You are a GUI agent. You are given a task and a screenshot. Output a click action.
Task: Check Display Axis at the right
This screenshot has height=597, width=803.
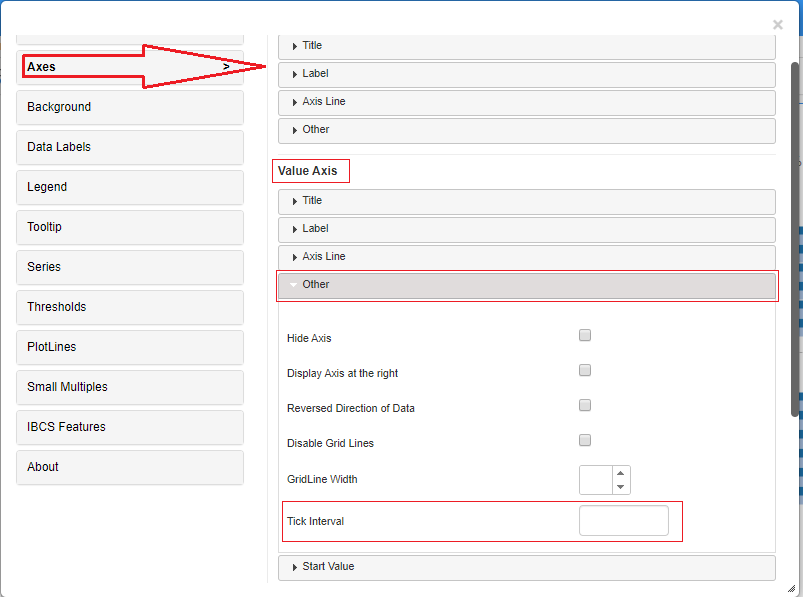[x=585, y=371]
